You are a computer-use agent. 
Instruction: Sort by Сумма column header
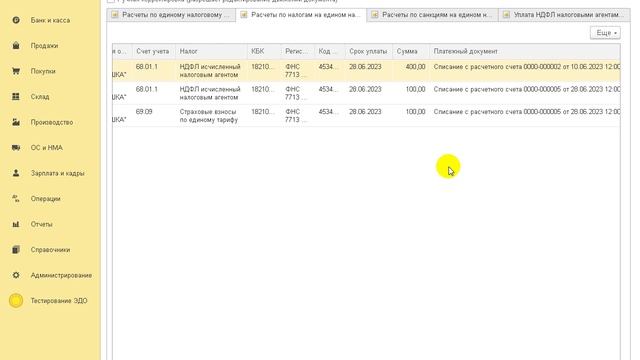[411, 51]
